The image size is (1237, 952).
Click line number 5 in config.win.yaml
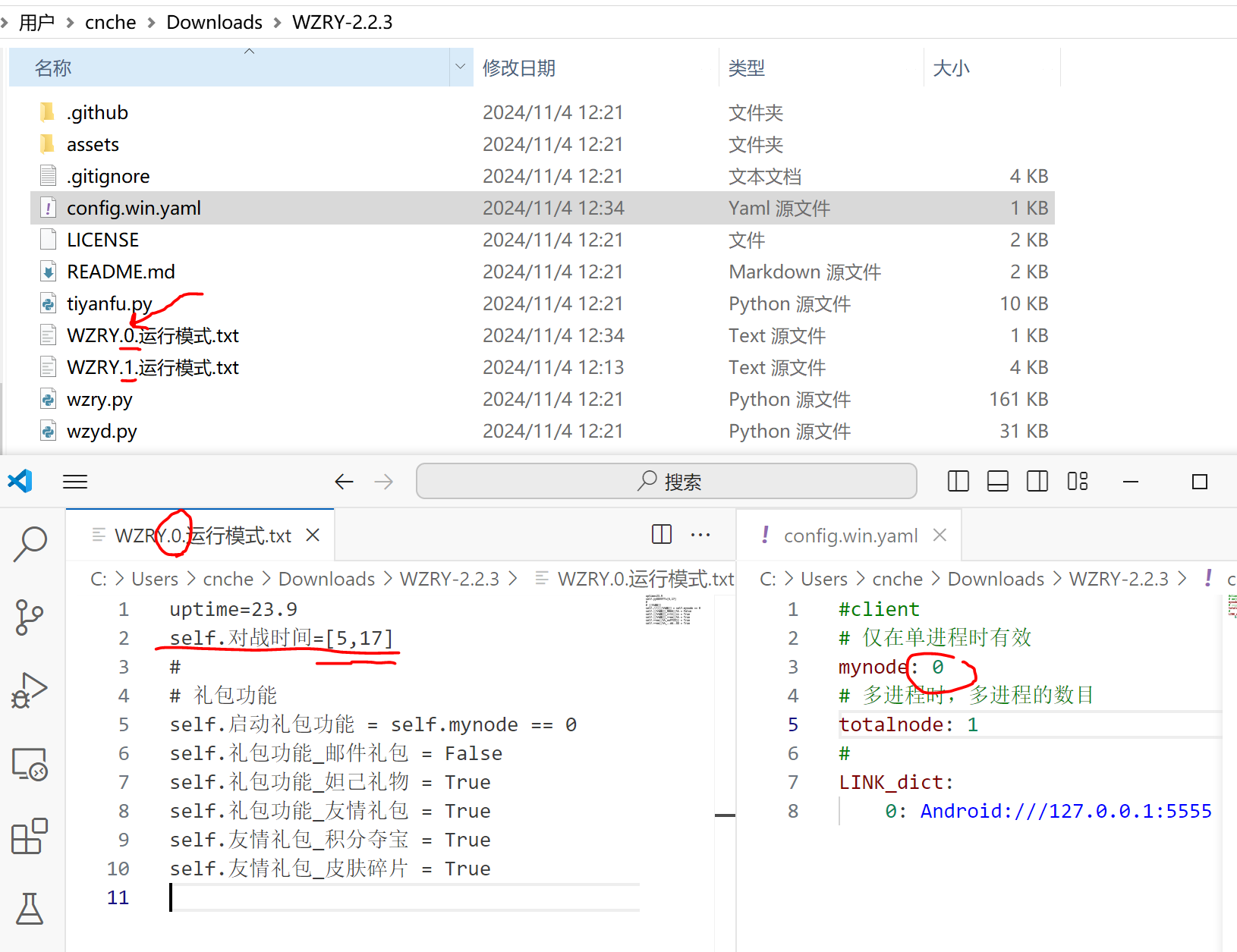(792, 724)
